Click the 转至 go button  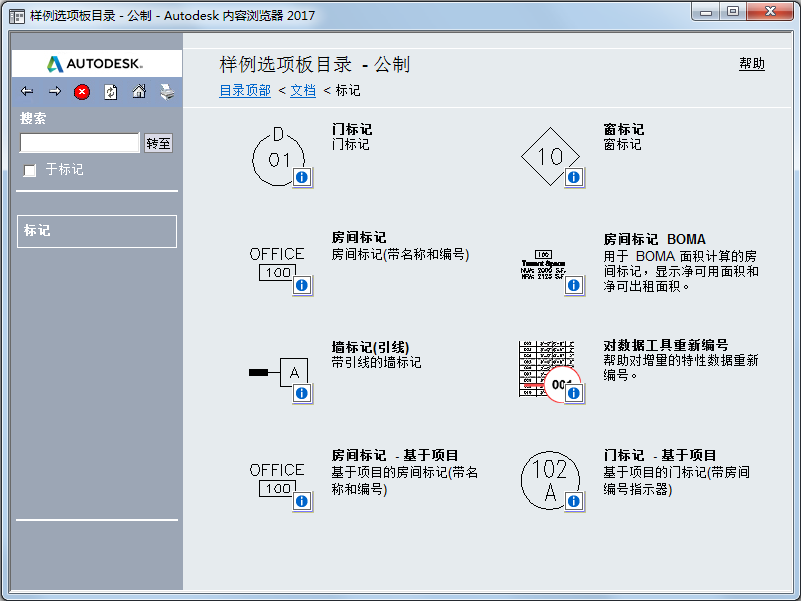[158, 144]
